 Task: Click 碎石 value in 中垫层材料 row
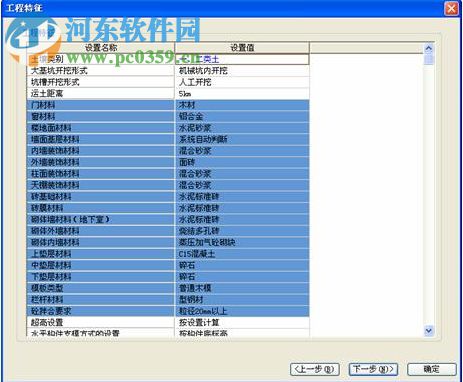[242, 265]
